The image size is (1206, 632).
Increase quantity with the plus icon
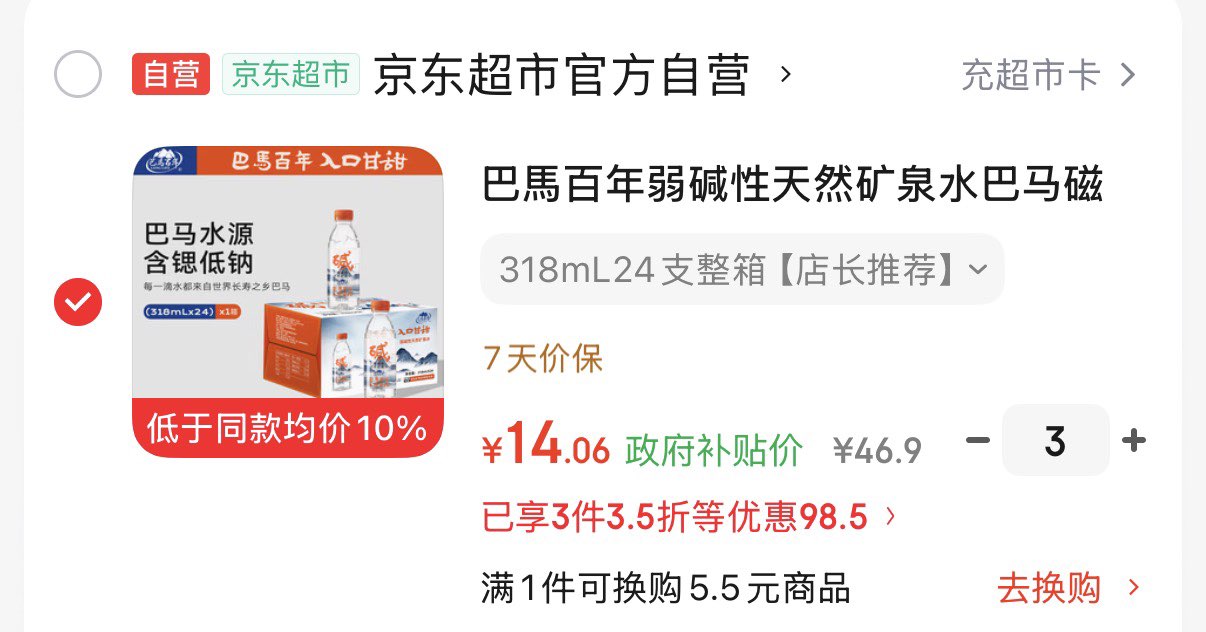tap(1133, 440)
